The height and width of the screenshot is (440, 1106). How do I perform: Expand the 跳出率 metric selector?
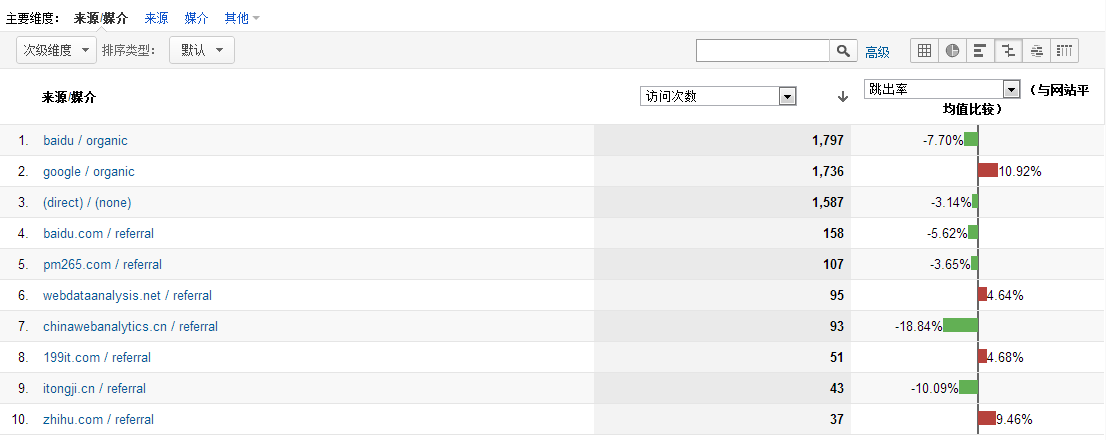(x=942, y=89)
